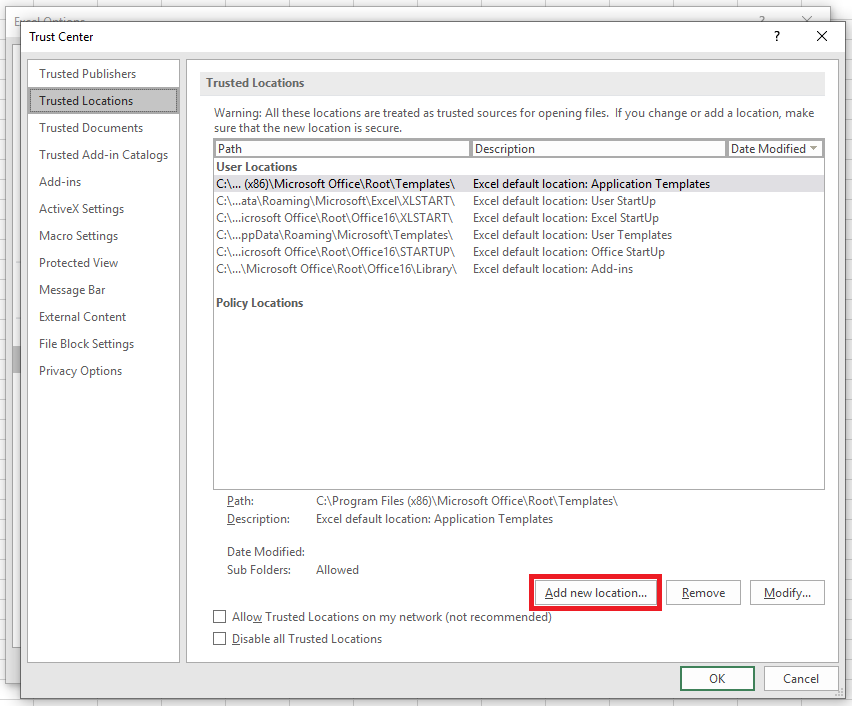This screenshot has width=852, height=706.
Task: Select the Application Templates location row
Action: pos(519,184)
